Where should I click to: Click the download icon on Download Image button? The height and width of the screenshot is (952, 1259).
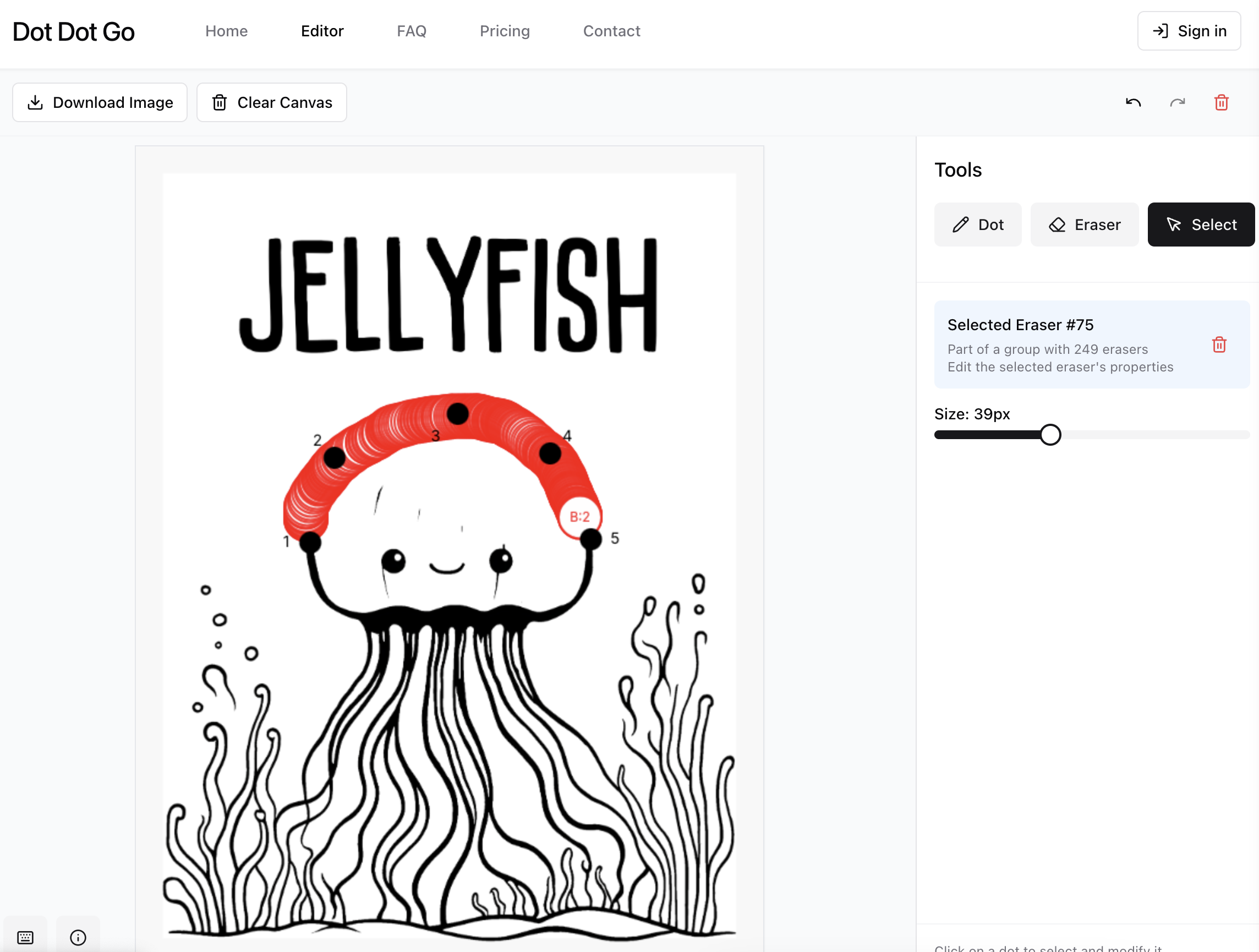[36, 102]
